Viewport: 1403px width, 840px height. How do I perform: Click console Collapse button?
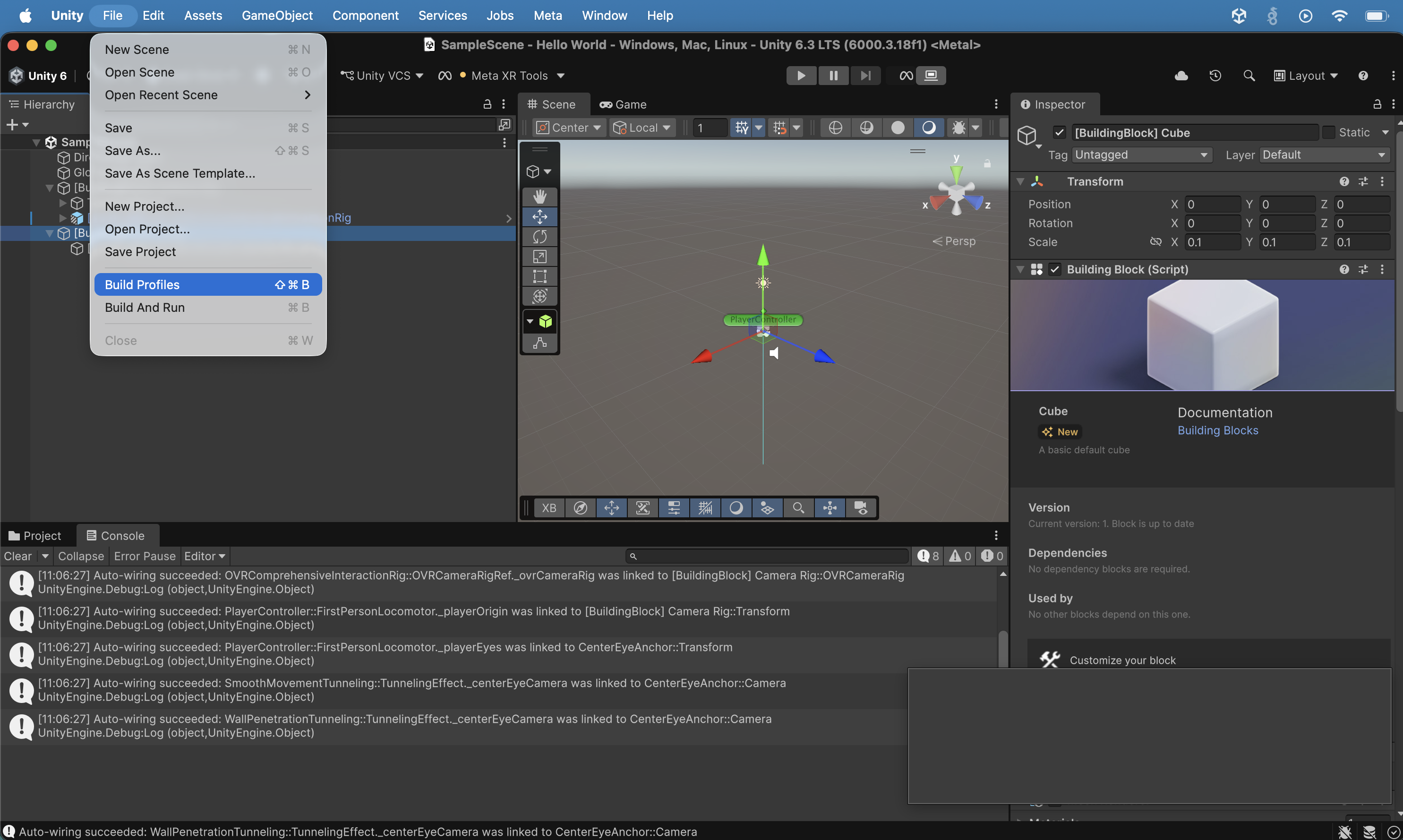click(x=81, y=556)
